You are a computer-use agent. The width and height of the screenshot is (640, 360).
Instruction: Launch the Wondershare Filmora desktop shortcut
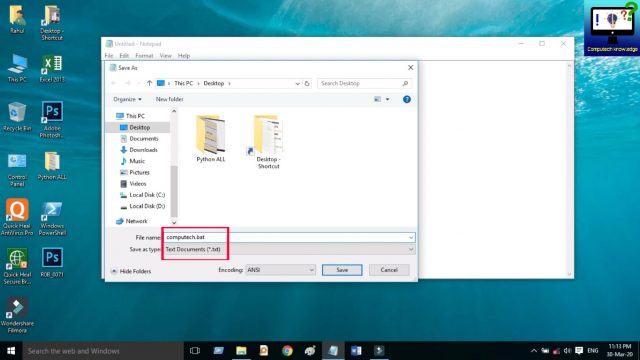pyautogui.click(x=17, y=315)
